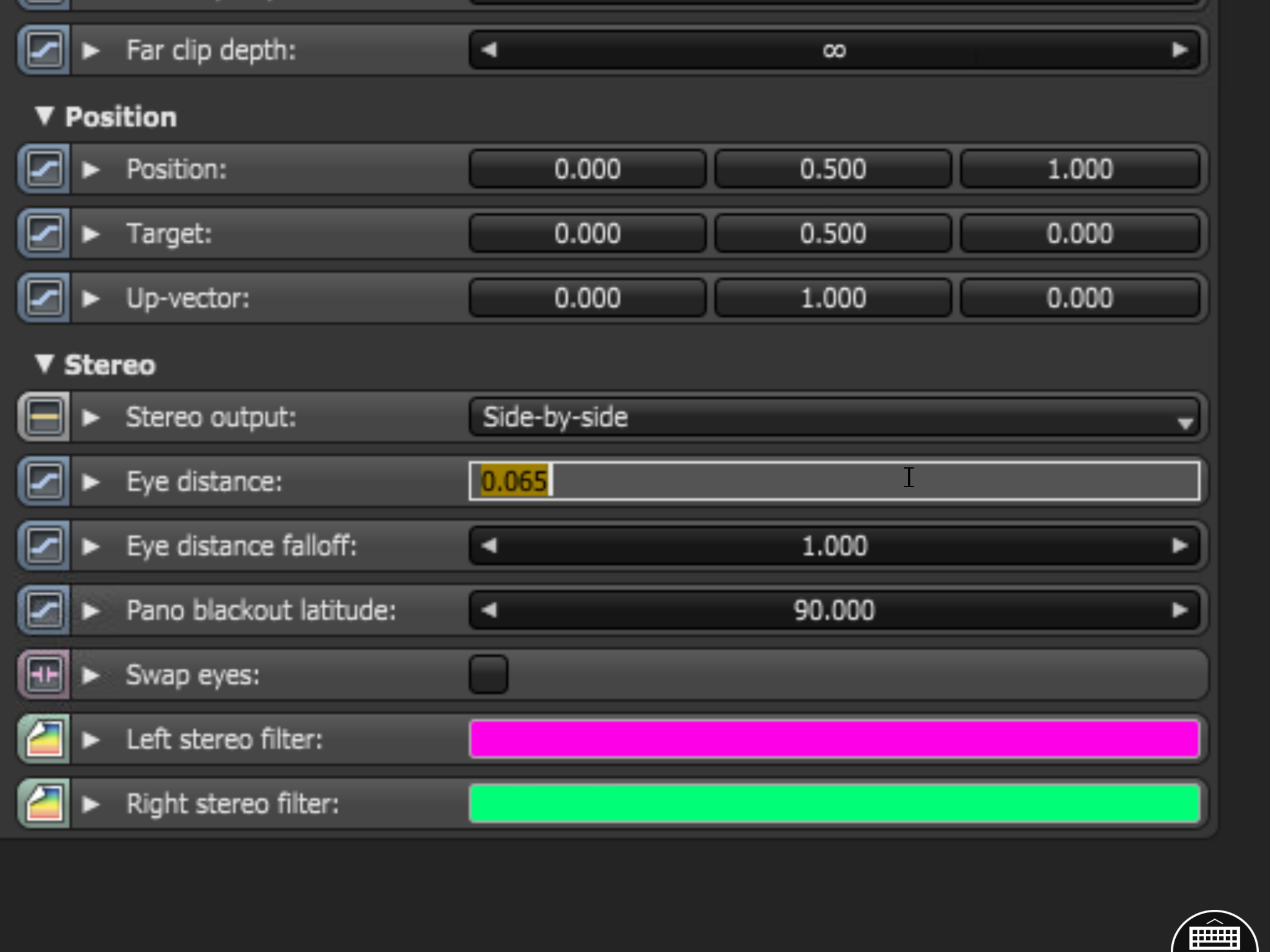Toggle the Swap eyes checkbox
This screenshot has height=952, width=1270.
(489, 674)
